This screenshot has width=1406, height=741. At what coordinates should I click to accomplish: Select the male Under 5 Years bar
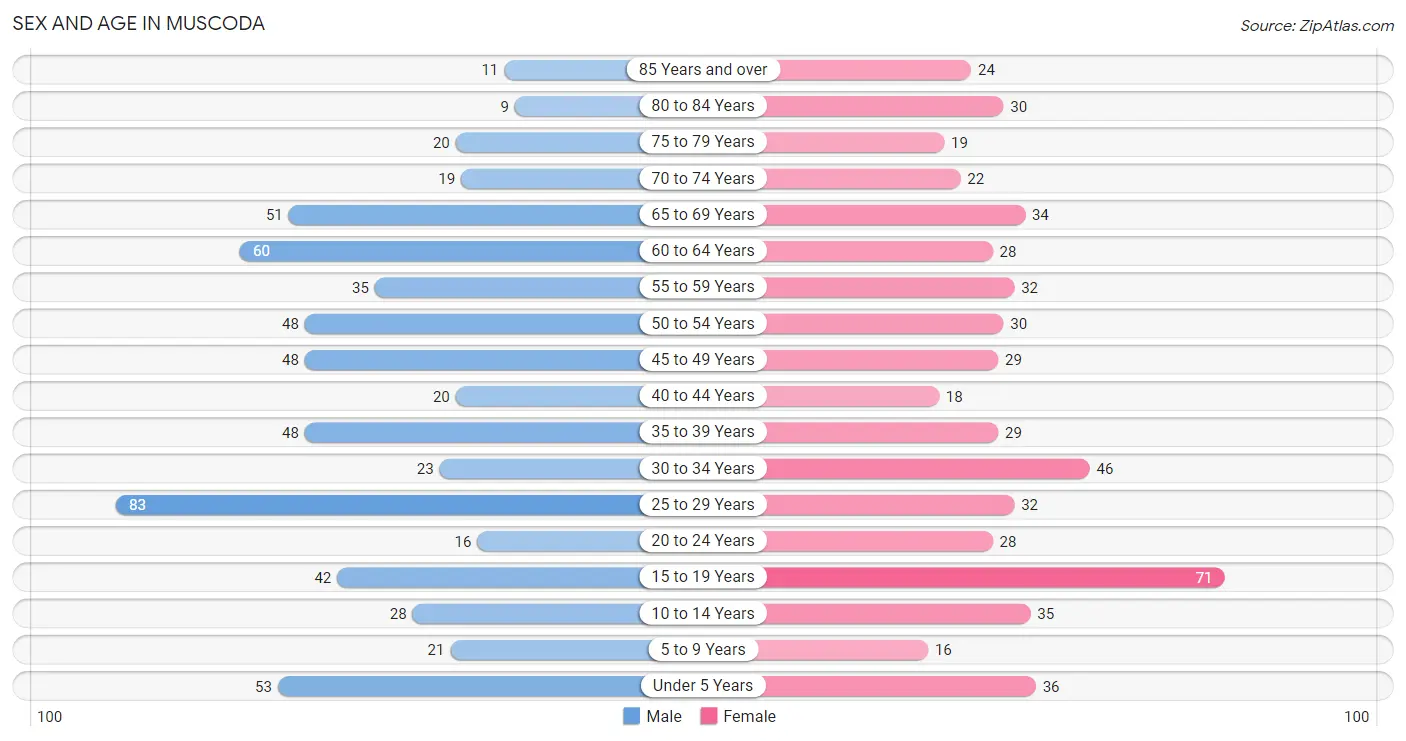(460, 686)
